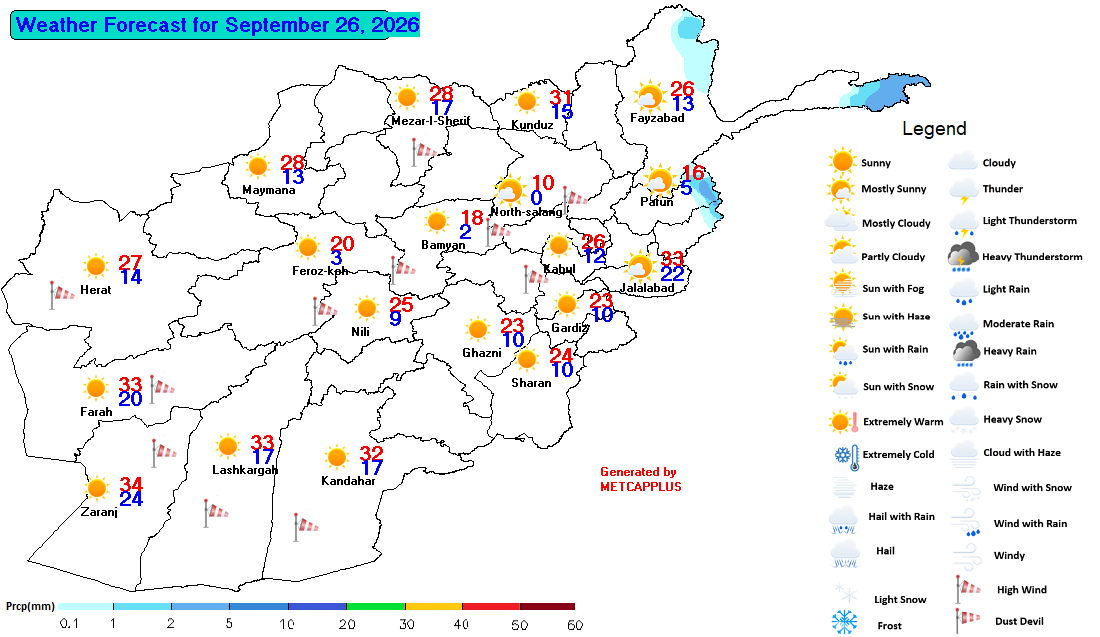Select the dark red precipitation scale segment

click(547, 606)
